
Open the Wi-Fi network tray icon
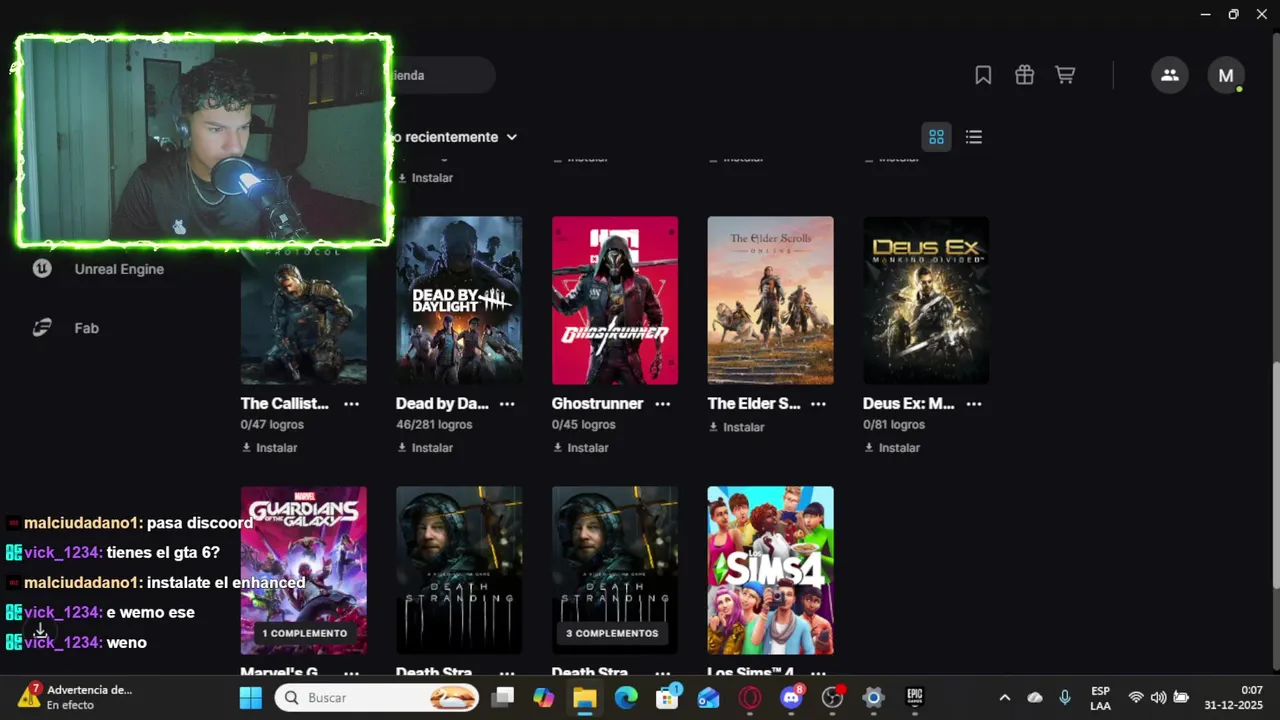(x=1136, y=697)
